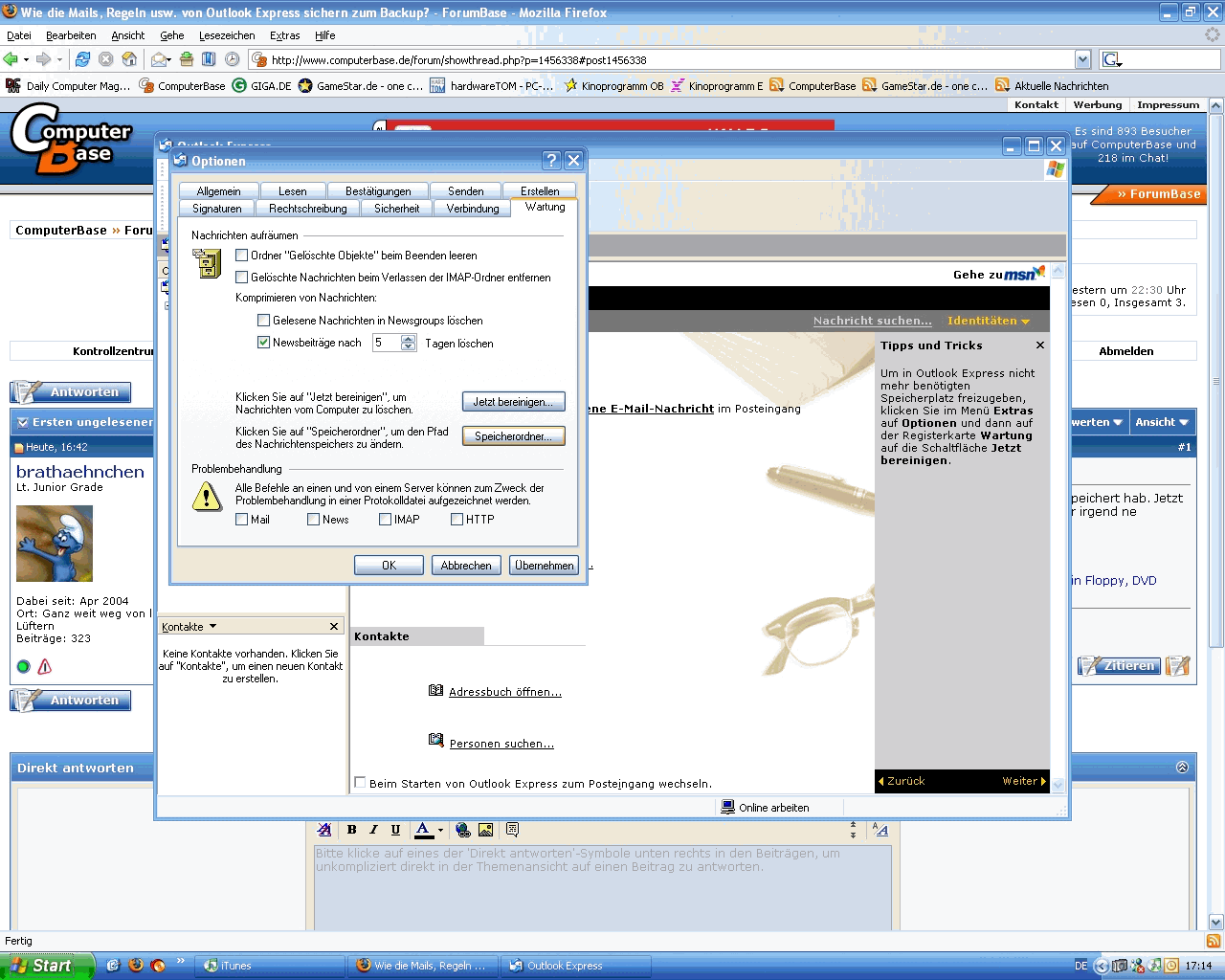1225x980 pixels.
Task: Click the Outlook Express taskbar button
Action: 576,966
